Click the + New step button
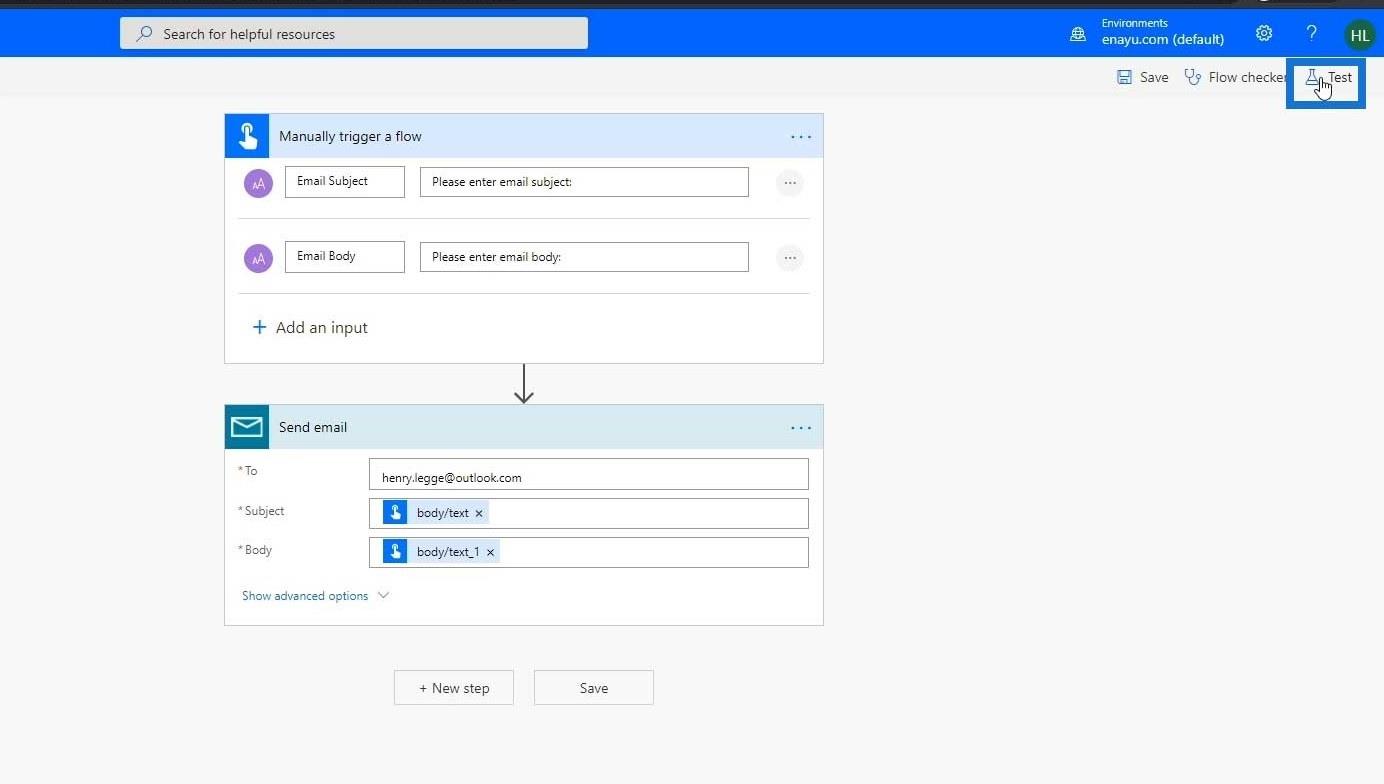Image resolution: width=1384 pixels, height=784 pixels. (454, 688)
